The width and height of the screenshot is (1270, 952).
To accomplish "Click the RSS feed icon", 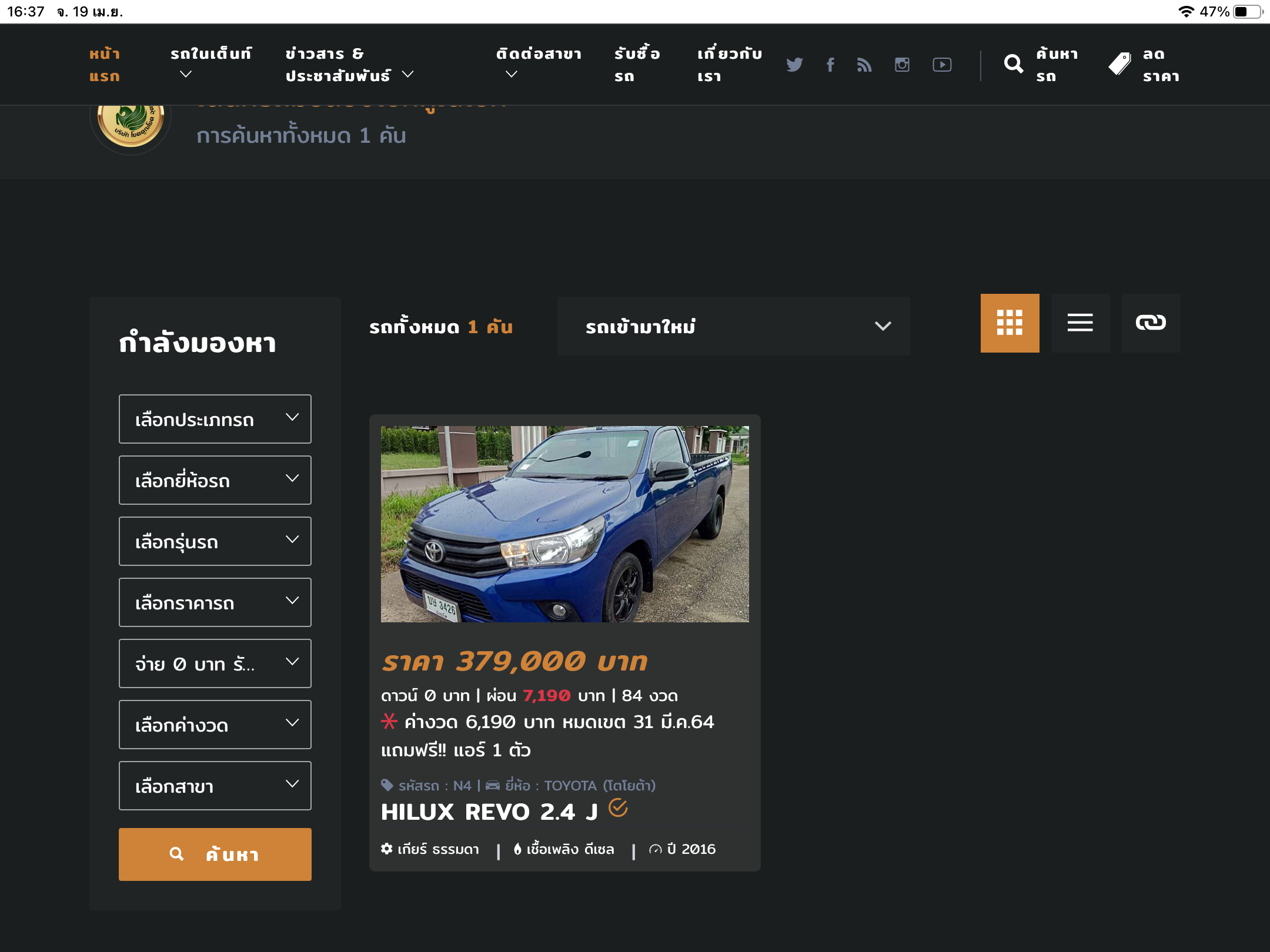I will click(864, 65).
